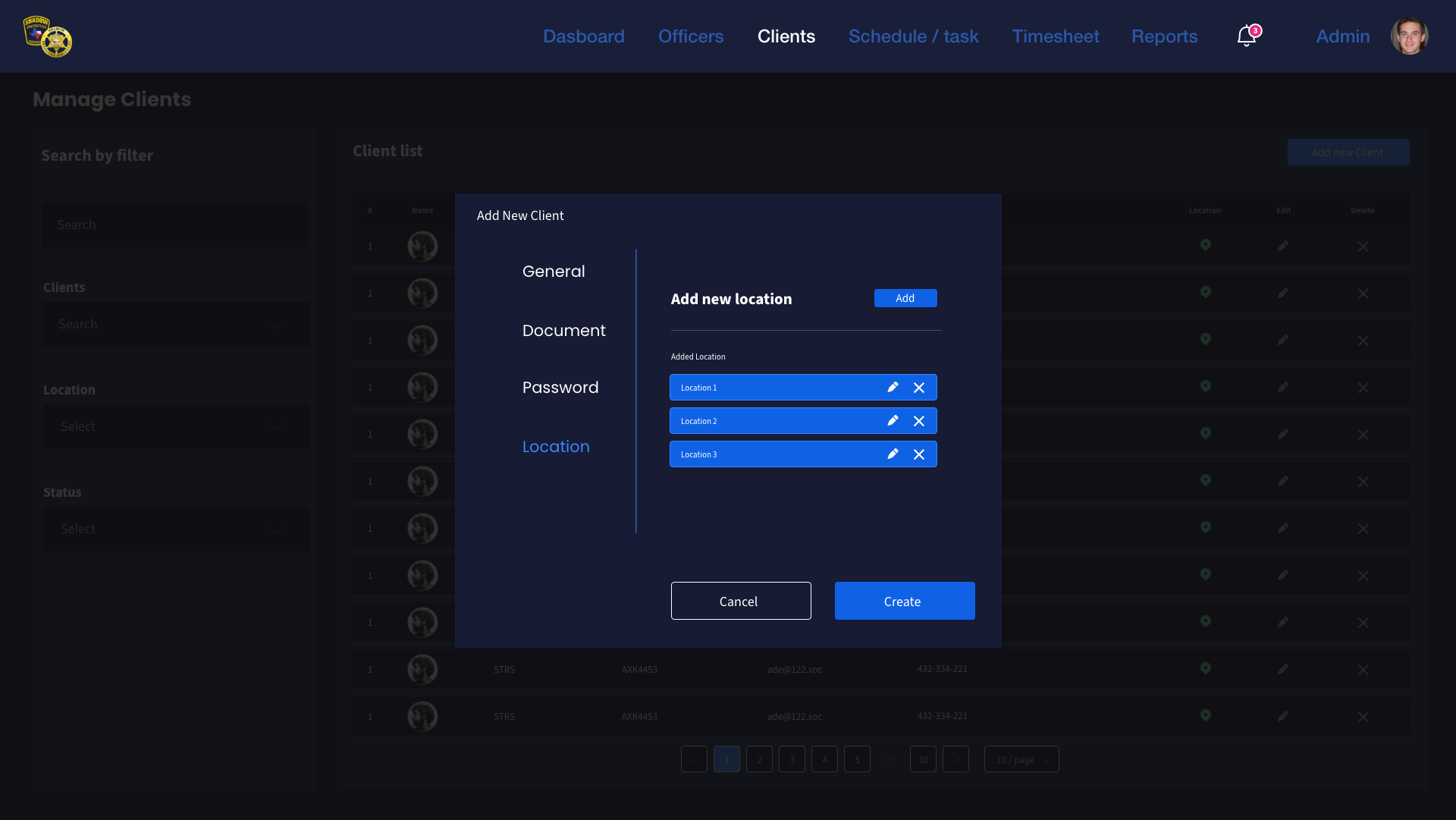
Task: Edit Location 1 with pencil icon
Action: 893,388
